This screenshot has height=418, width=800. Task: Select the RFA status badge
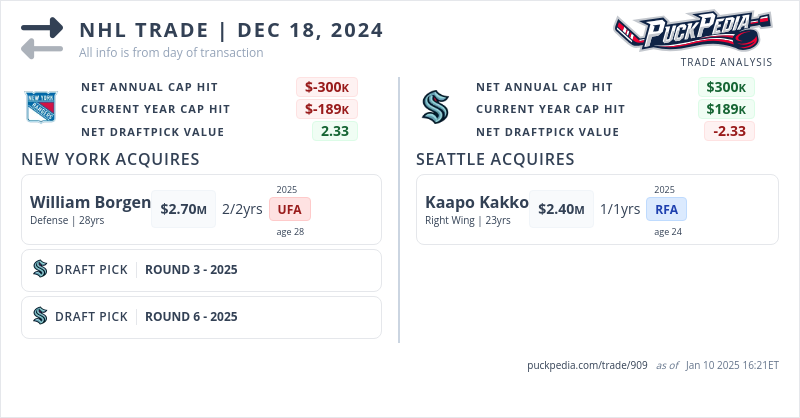pos(666,209)
